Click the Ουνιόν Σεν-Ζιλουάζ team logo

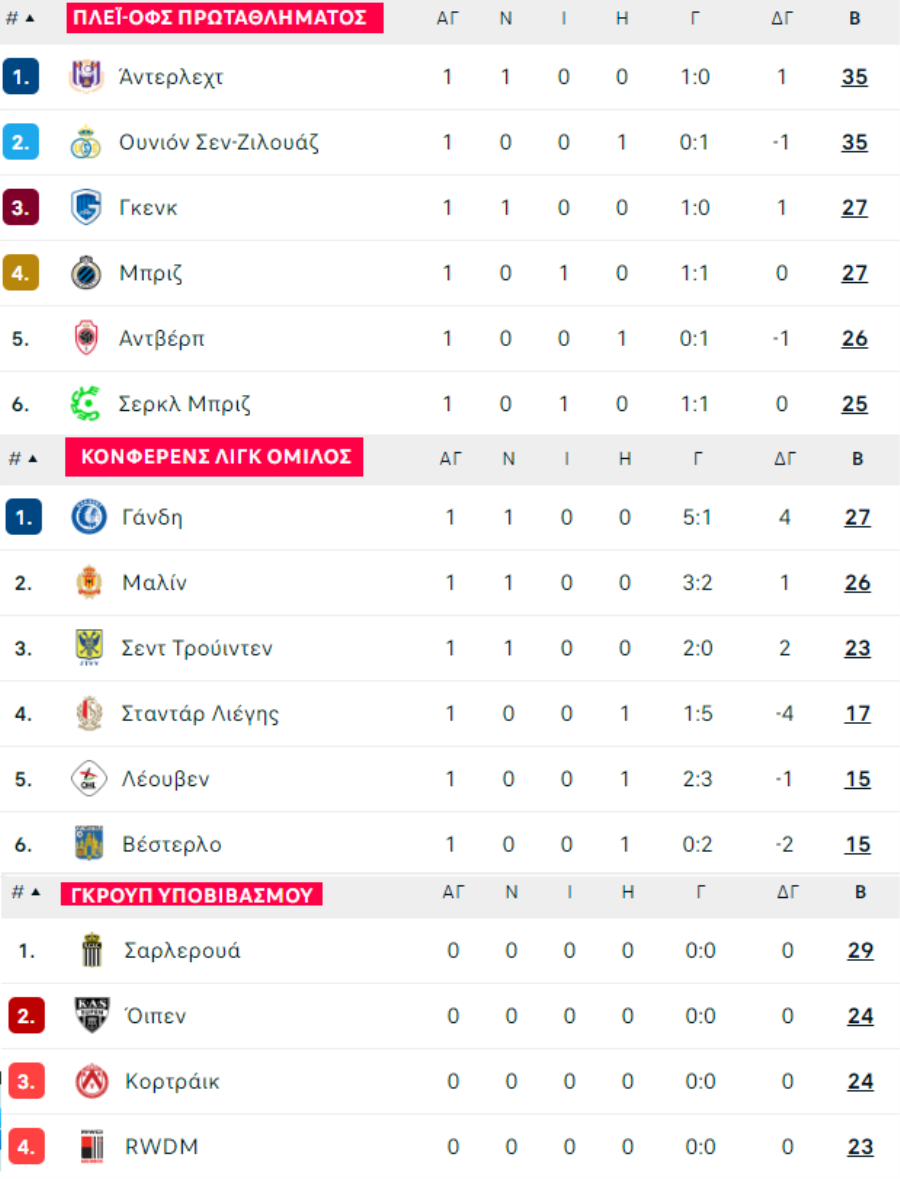86,142
